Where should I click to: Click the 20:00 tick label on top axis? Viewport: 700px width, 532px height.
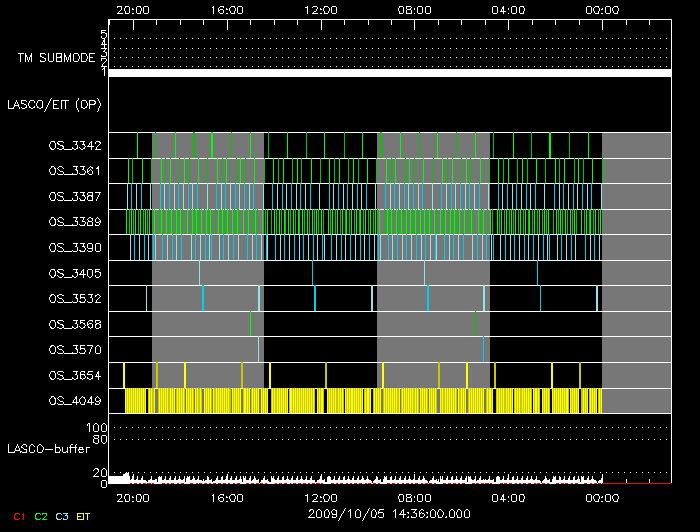pos(133,9)
